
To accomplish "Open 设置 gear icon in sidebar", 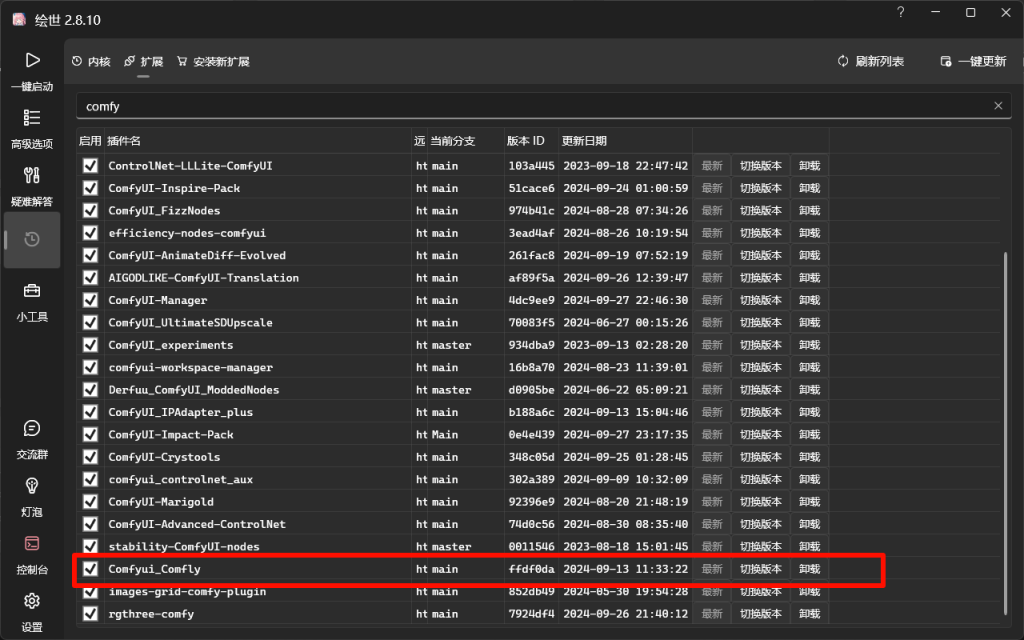I will pos(32,601).
